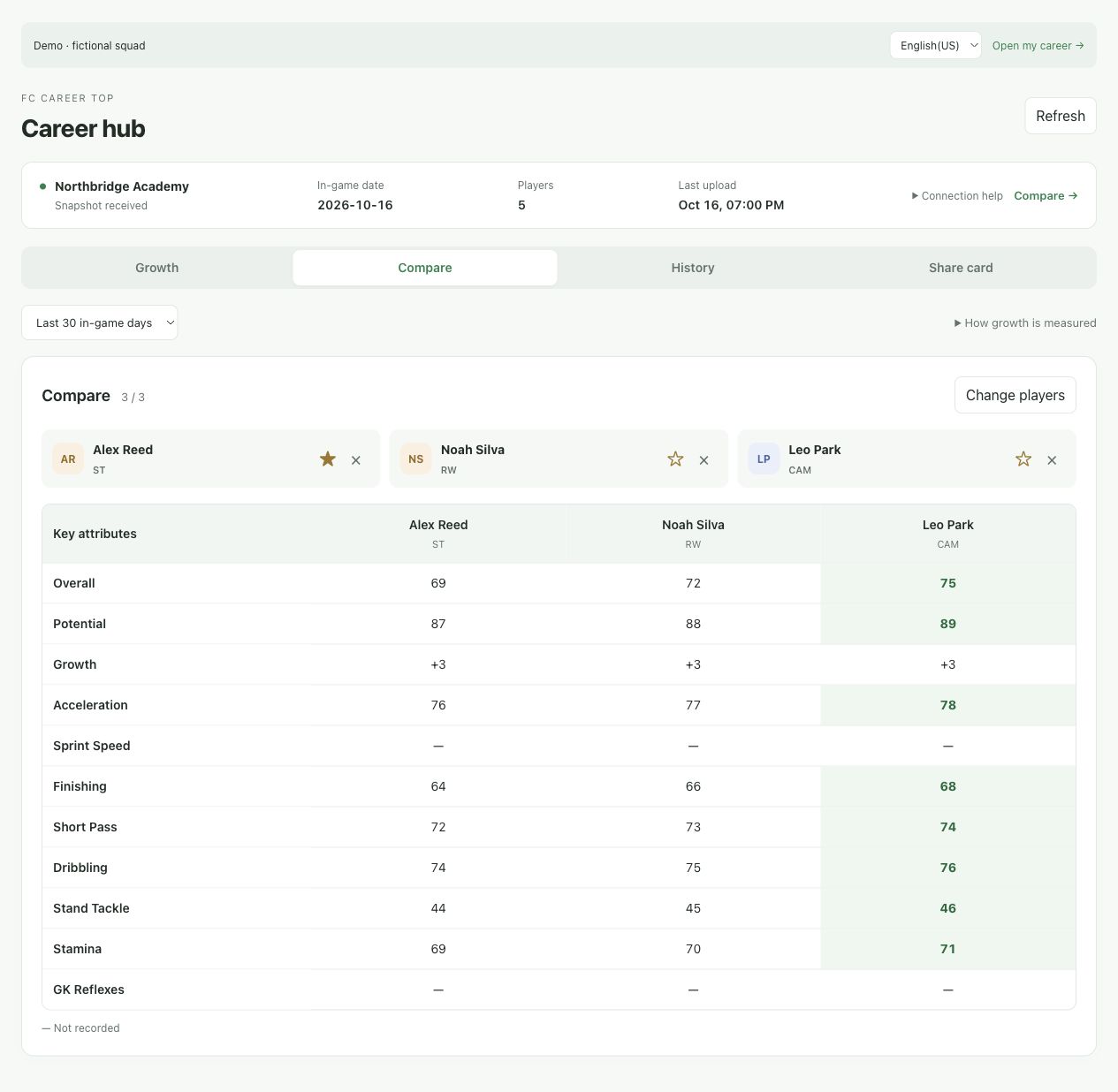Click the Refresh button
This screenshot has width=1118, height=1092.
[x=1061, y=116]
